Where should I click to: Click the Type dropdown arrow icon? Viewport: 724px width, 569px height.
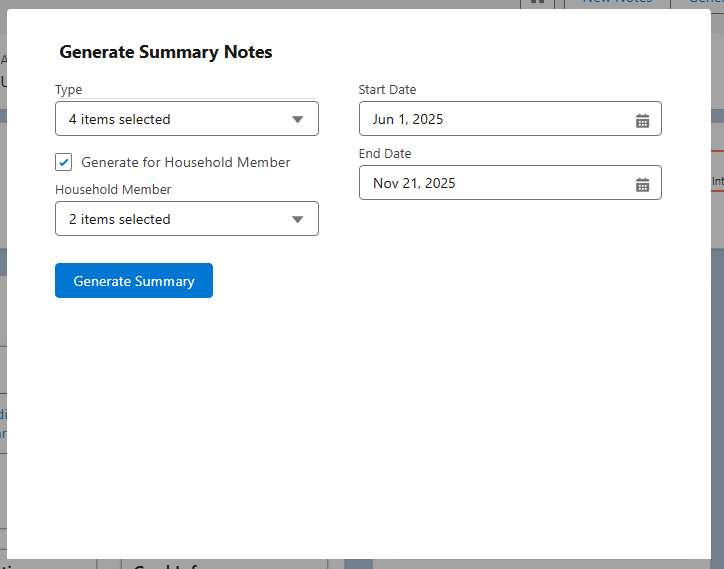tap(297, 119)
